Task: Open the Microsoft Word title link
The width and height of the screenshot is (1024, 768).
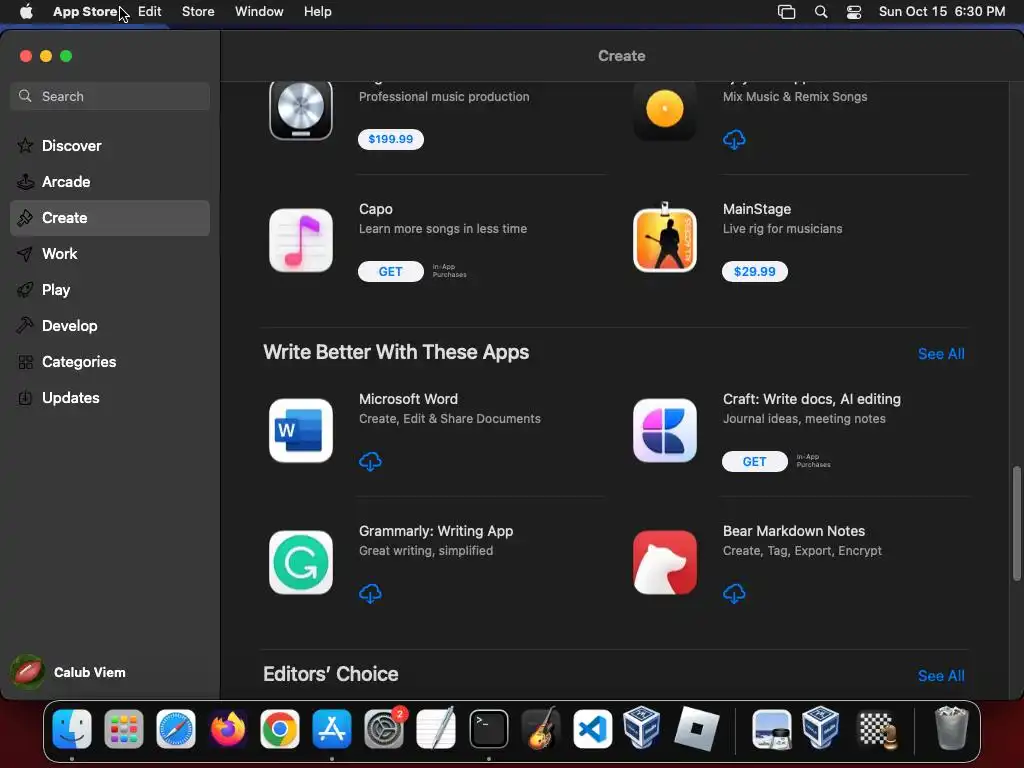Action: pos(408,399)
